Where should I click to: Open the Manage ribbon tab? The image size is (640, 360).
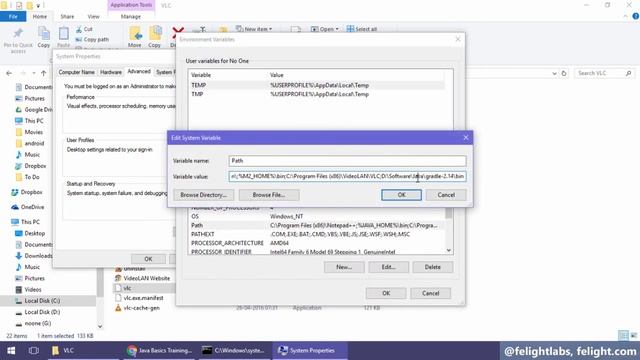[x=131, y=16]
